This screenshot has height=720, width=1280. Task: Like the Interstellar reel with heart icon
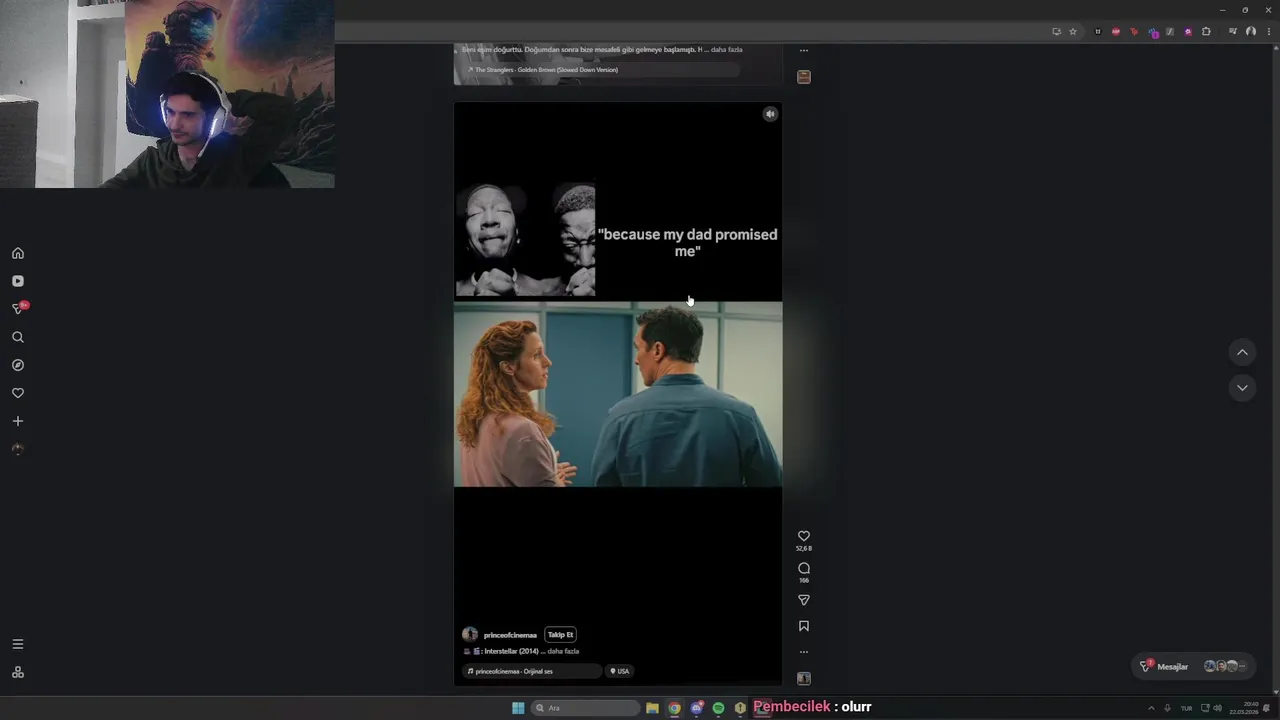[803, 536]
